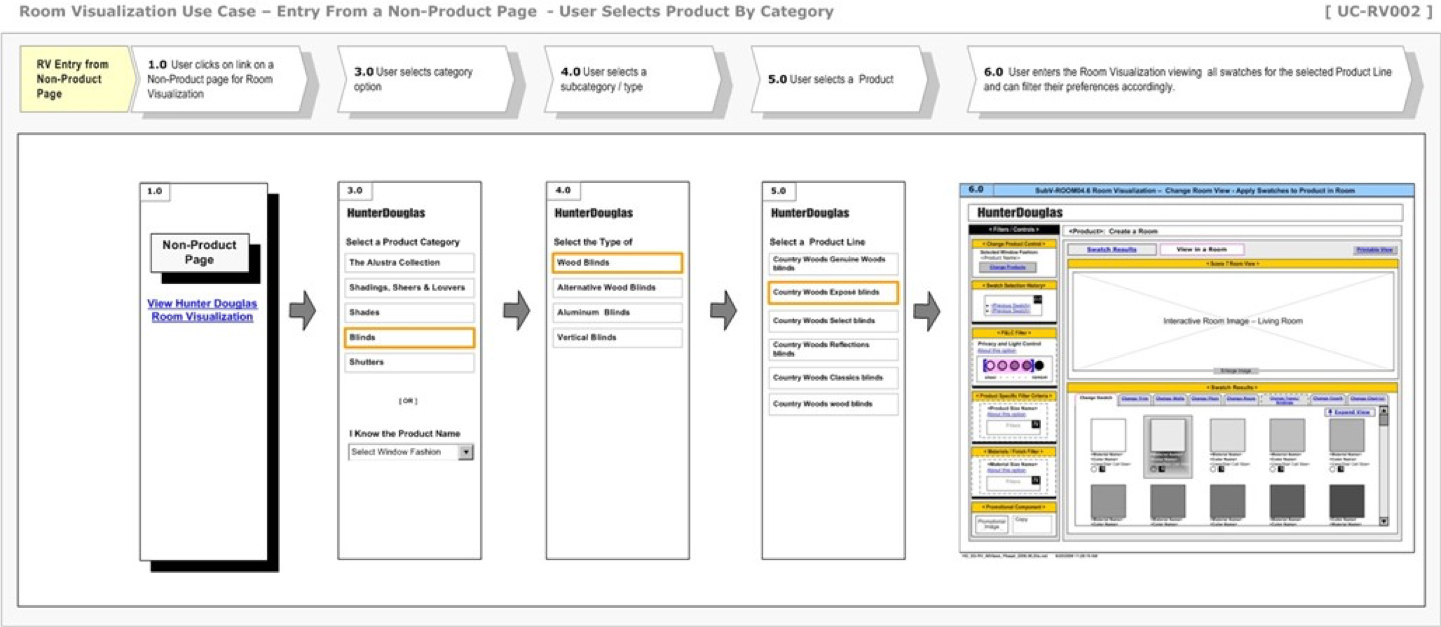
Task: Choose the Wood Blinds type
Action: [617, 263]
